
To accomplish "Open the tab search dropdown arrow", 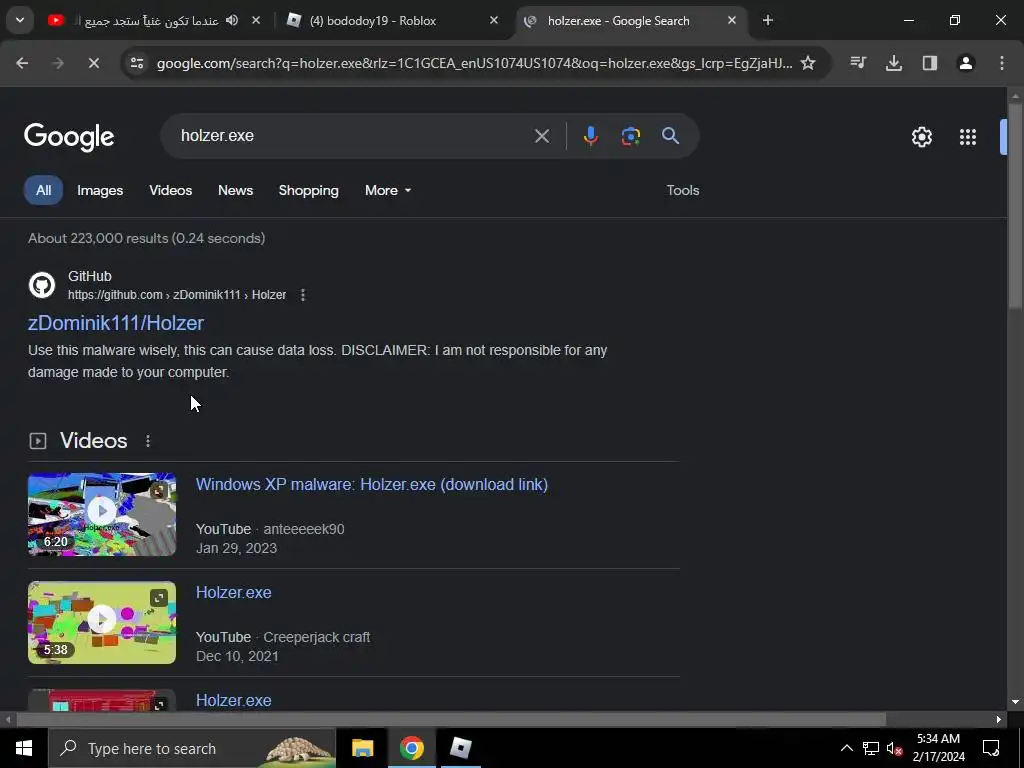I will pyautogui.click(x=20, y=20).
